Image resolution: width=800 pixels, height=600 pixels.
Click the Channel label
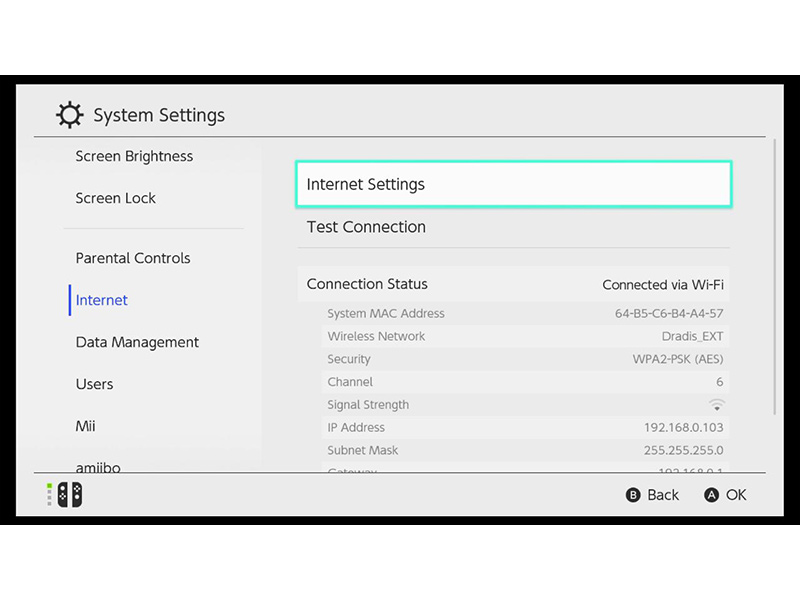pyautogui.click(x=350, y=382)
